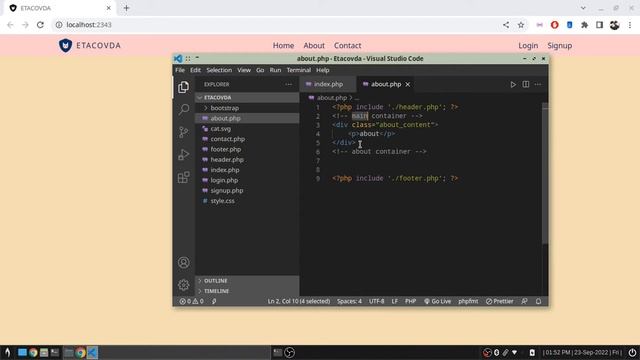This screenshot has height=360, width=640.
Task: Open header.php in the explorer
Action: tap(247, 160)
